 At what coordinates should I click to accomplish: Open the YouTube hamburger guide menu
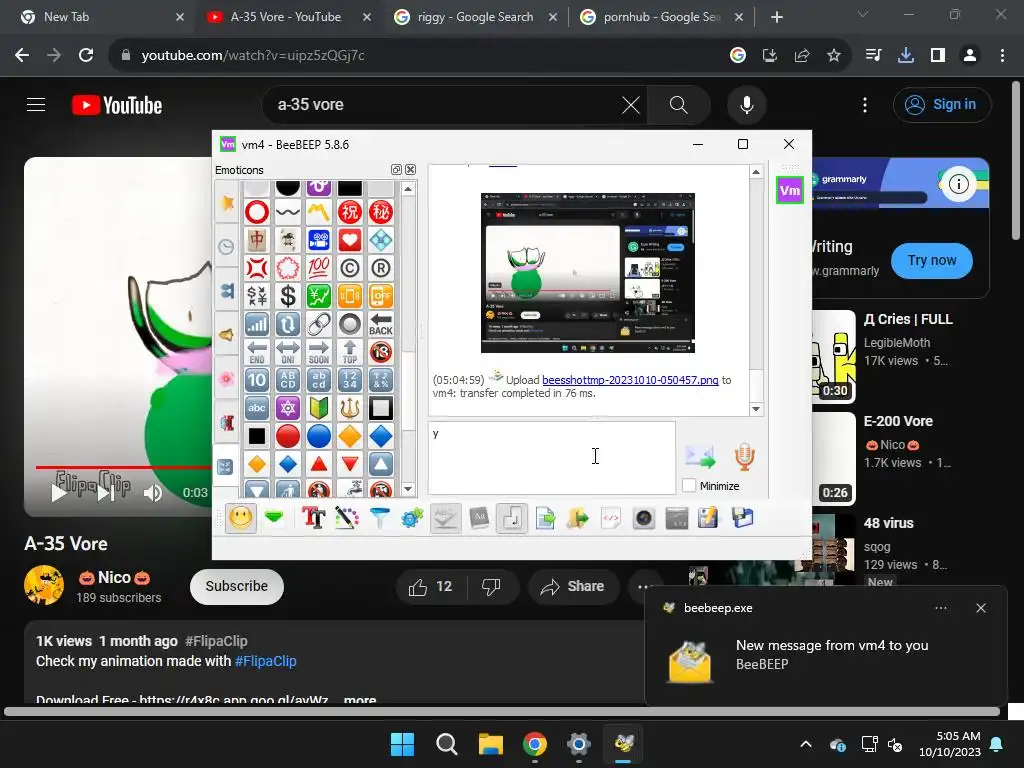coord(36,104)
